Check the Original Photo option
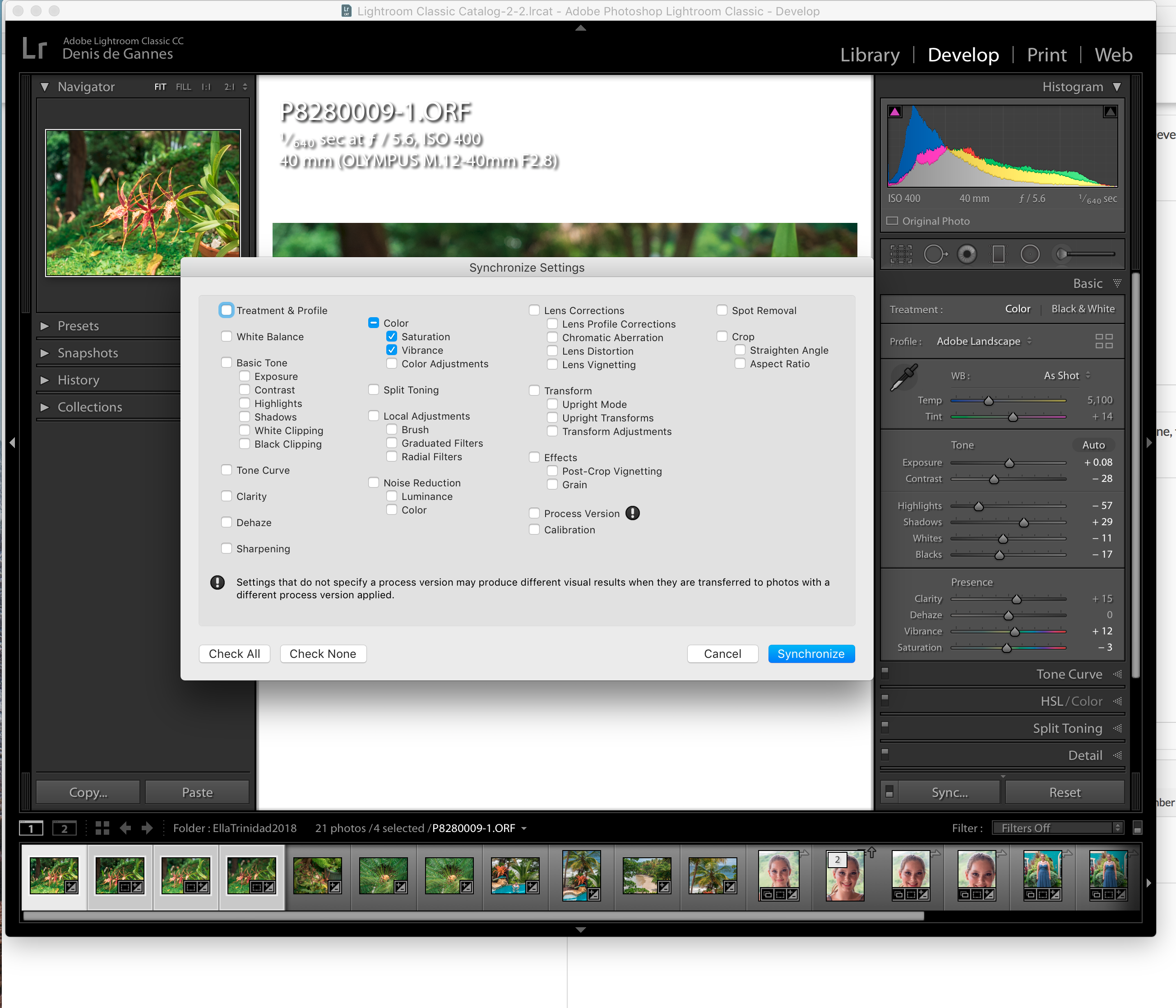 point(893,221)
